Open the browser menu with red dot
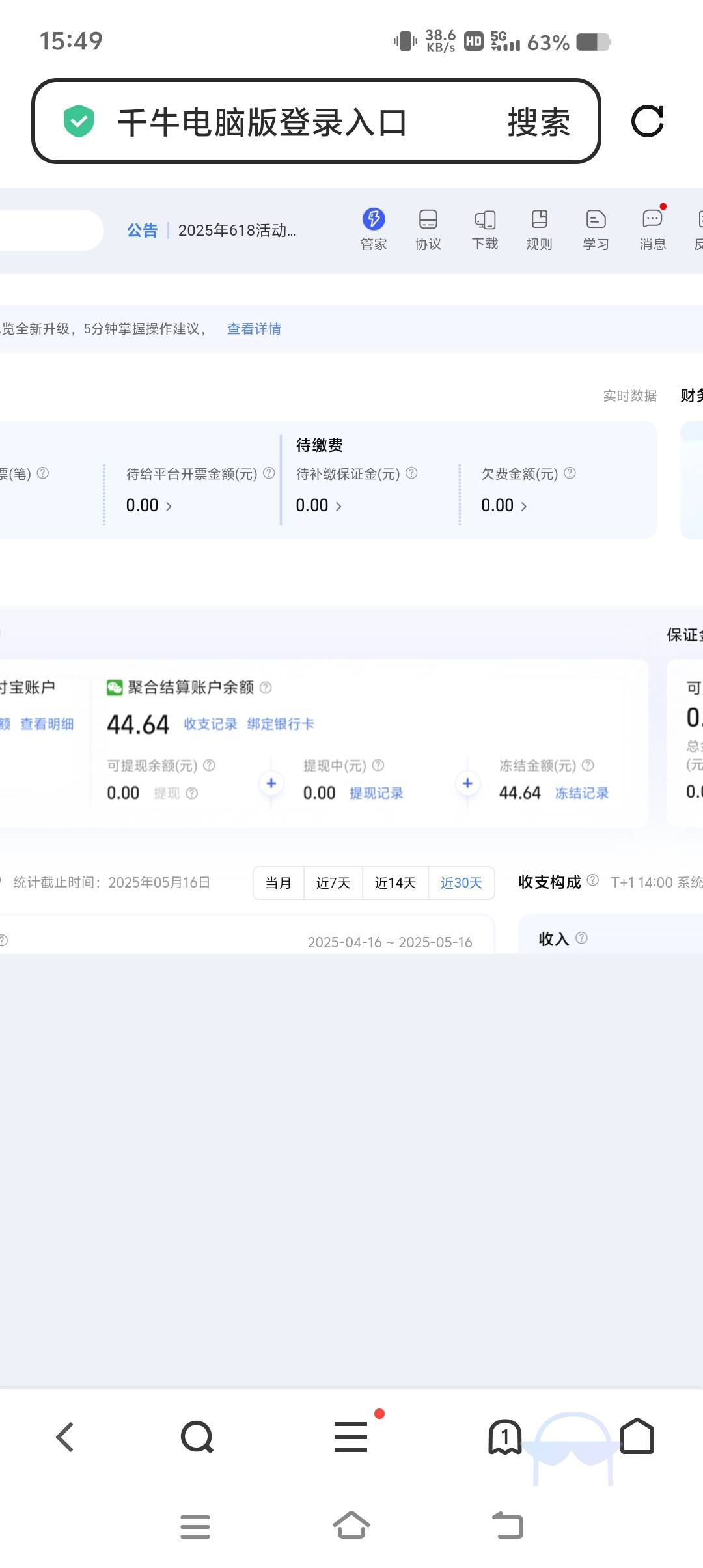Viewport: 703px width, 1568px height. click(351, 1436)
